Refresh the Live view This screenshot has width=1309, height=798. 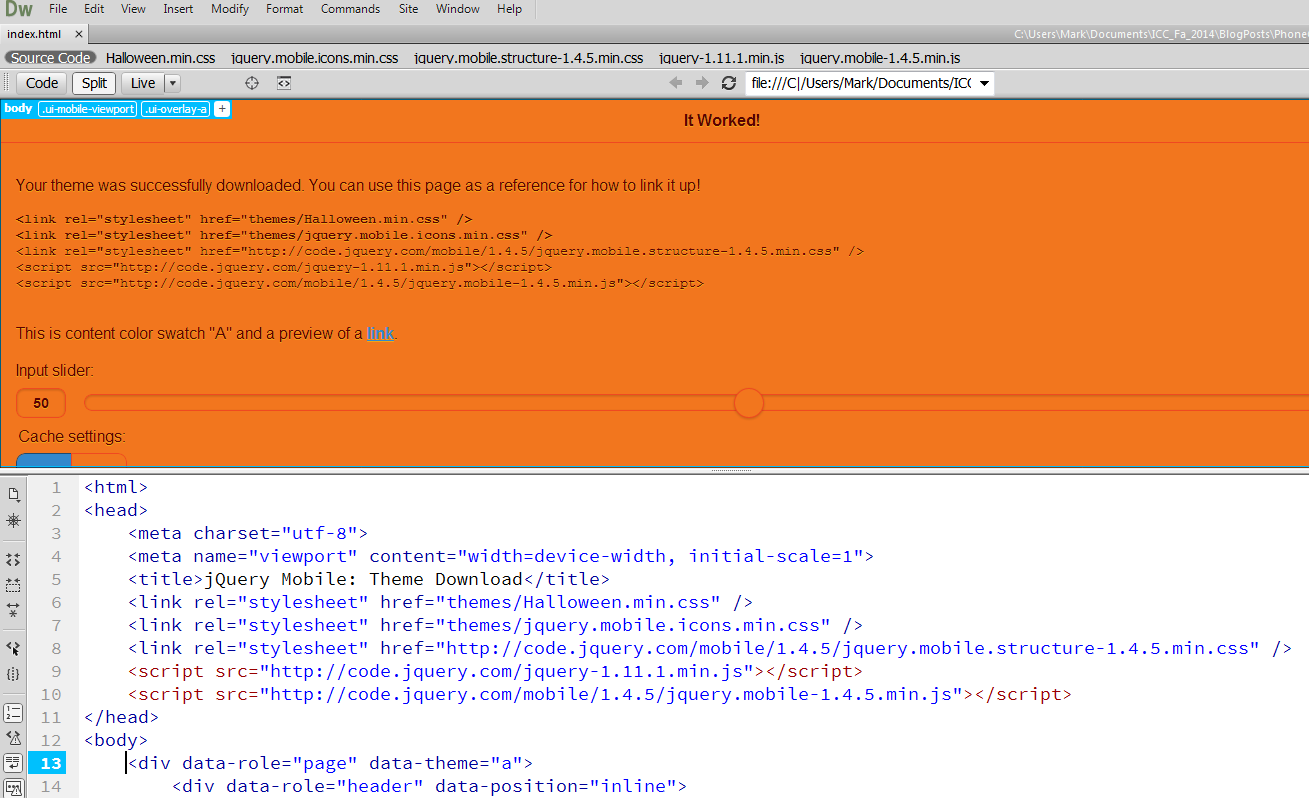pos(729,83)
